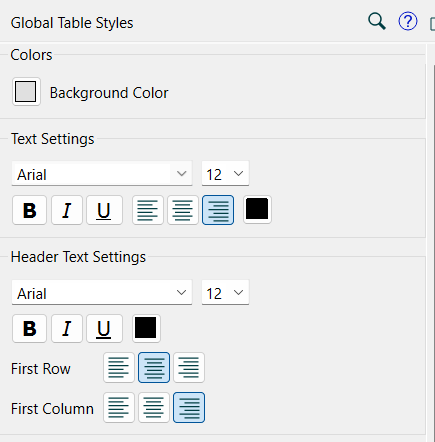This screenshot has height=442, width=435.
Task: Expand Text Settings Arial font dropdown
Action: [x=102, y=174]
